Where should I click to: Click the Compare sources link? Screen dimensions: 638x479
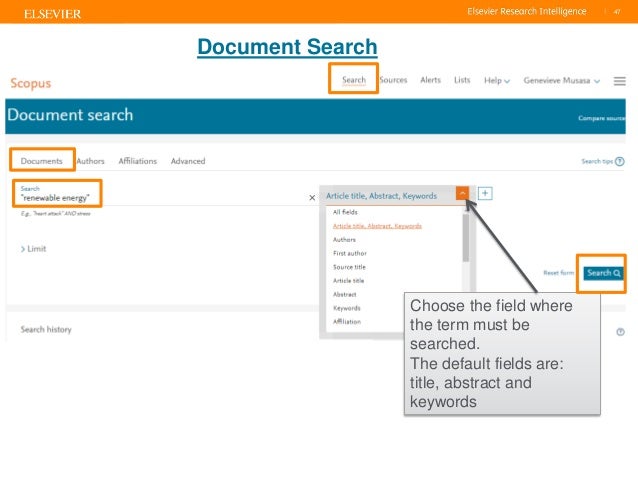click(601, 118)
